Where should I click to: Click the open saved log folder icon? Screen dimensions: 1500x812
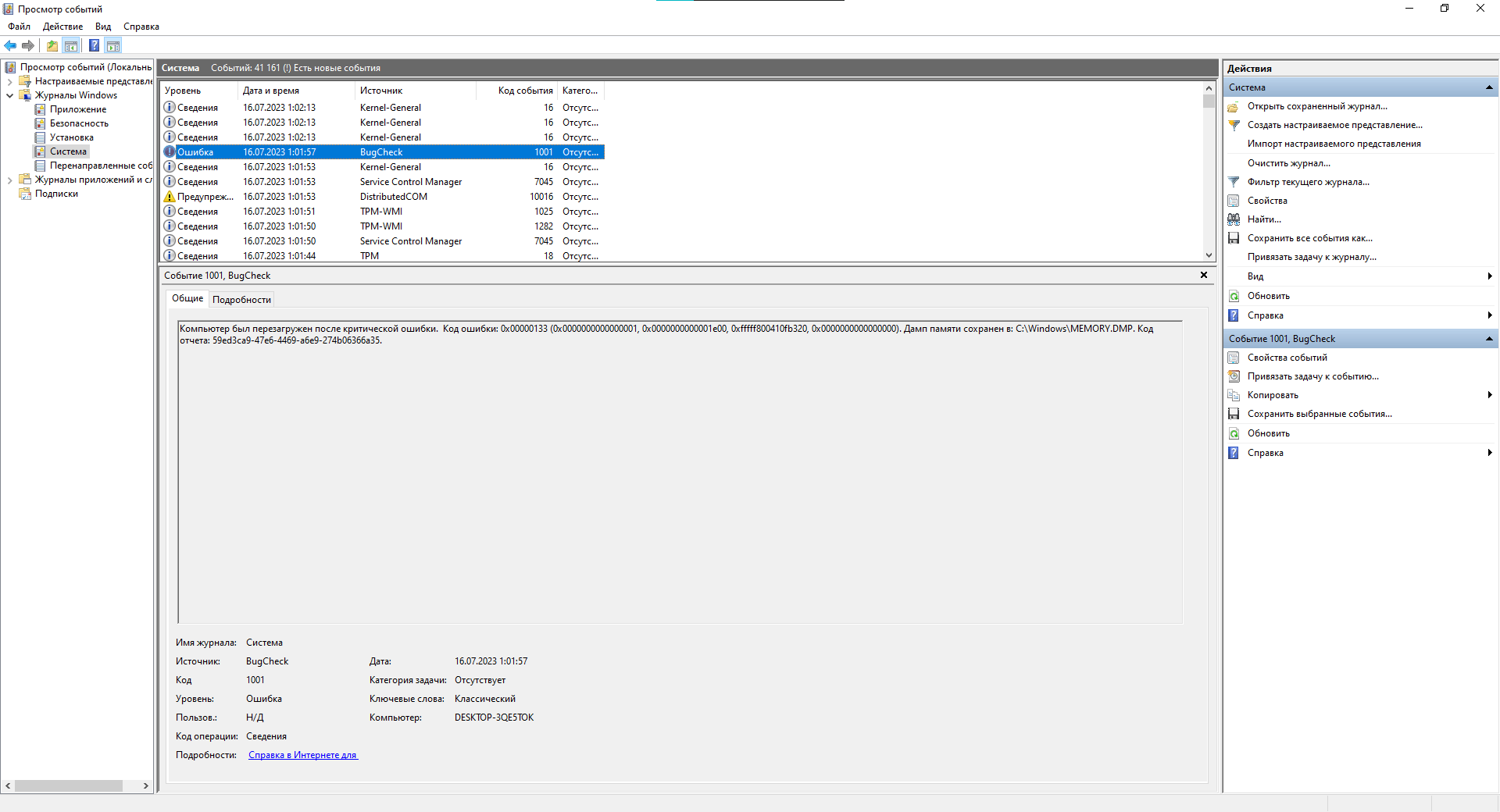coord(1234,107)
